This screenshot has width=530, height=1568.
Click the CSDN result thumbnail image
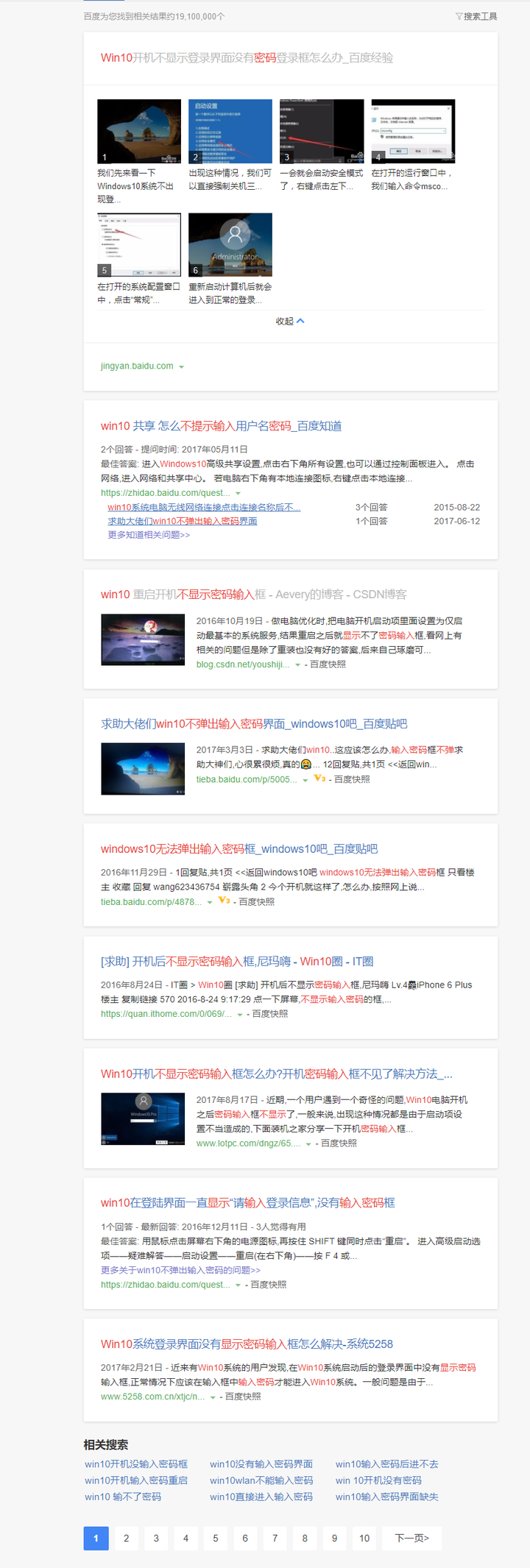point(143,640)
